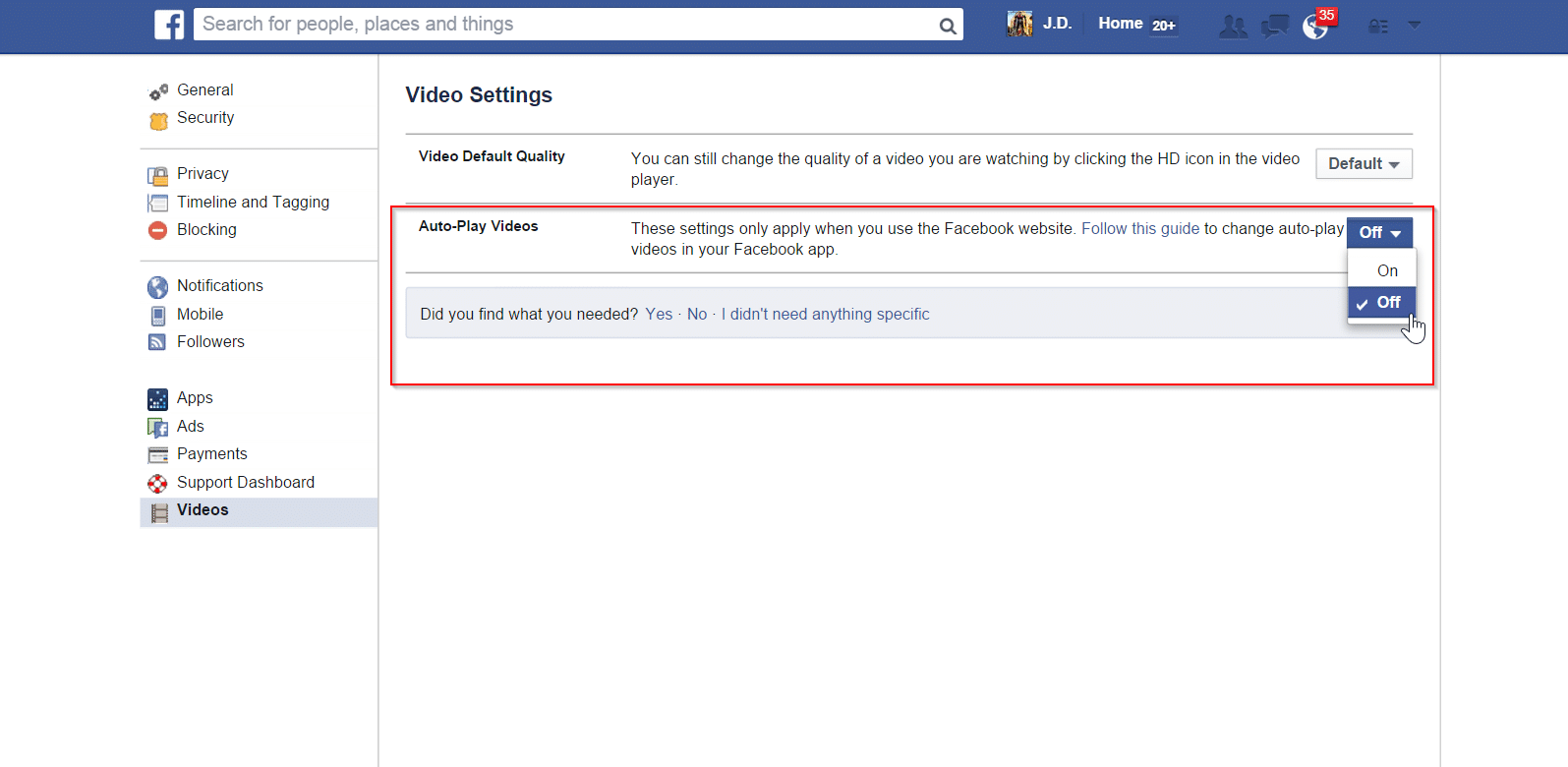Click the Blocking icon in the sidebar
1568x767 pixels.
157,230
